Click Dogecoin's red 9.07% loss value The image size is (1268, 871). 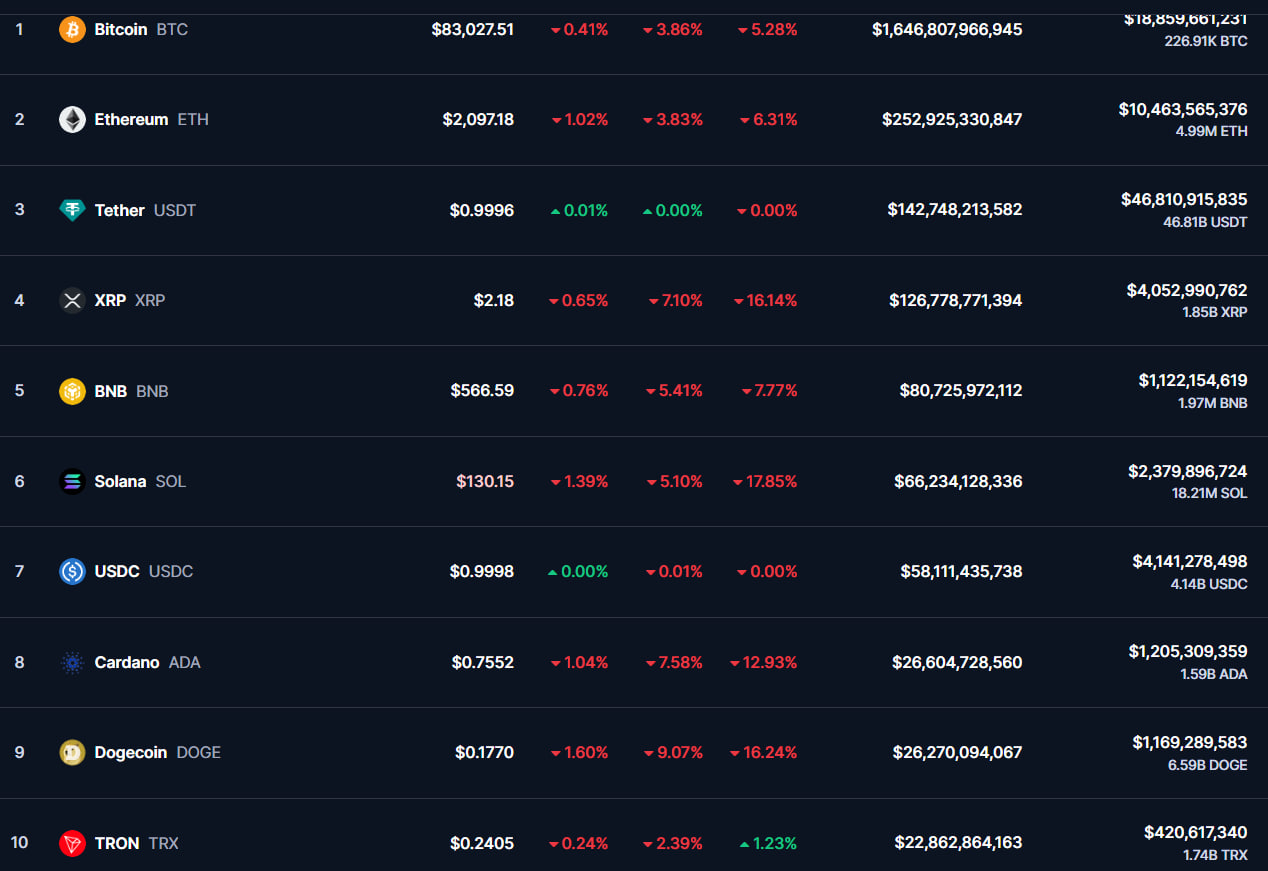tap(673, 752)
